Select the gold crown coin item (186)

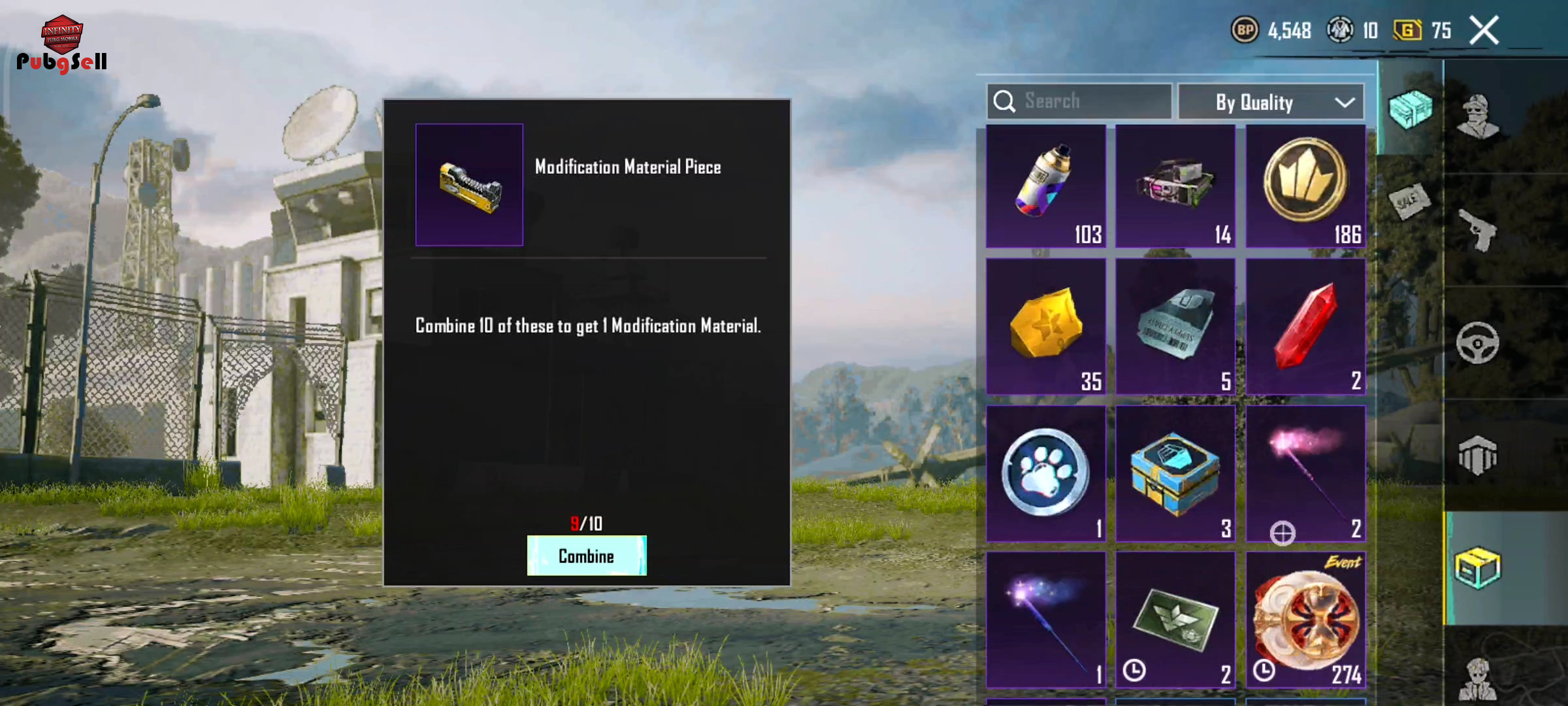pos(1305,186)
